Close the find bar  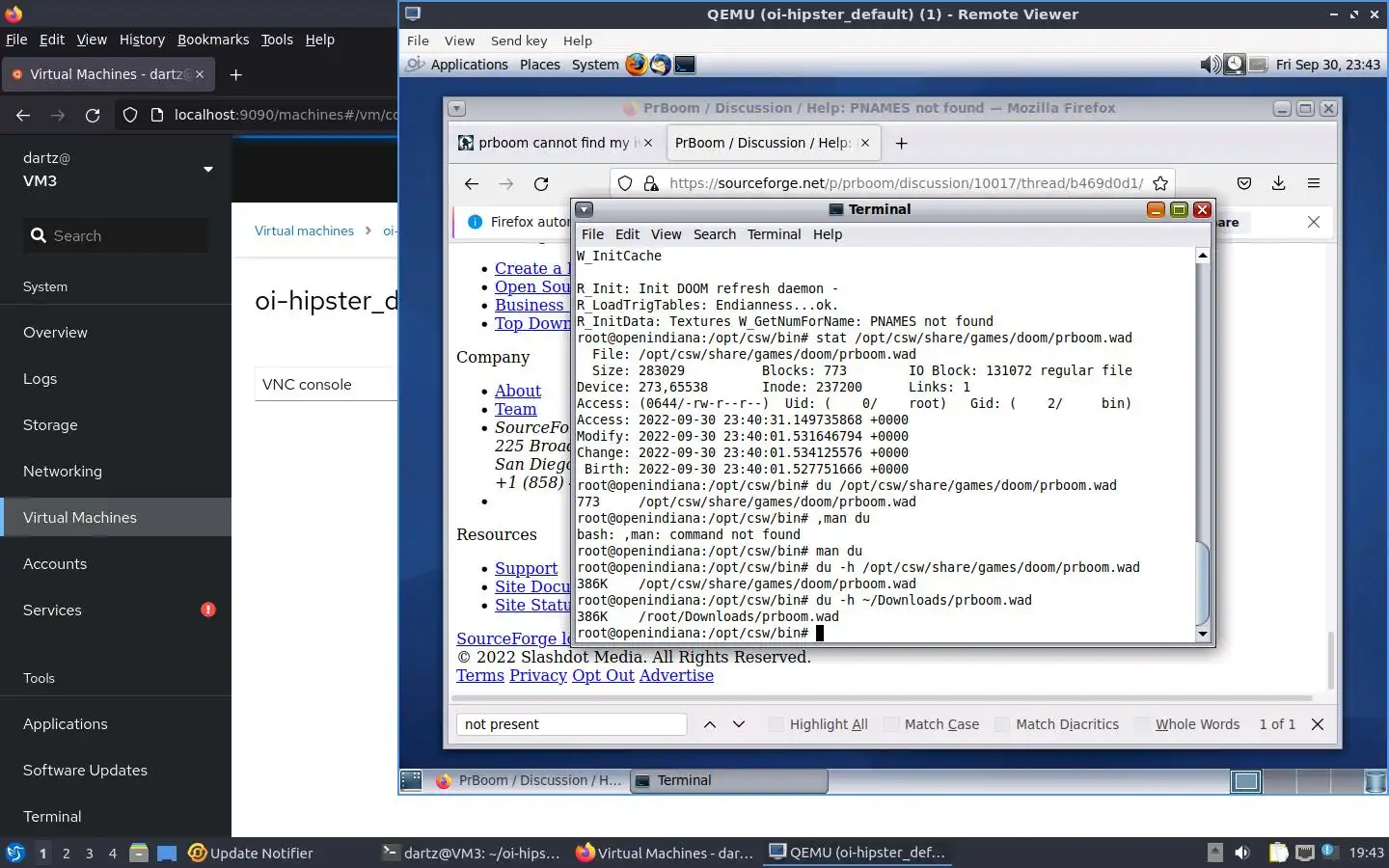(x=1318, y=724)
